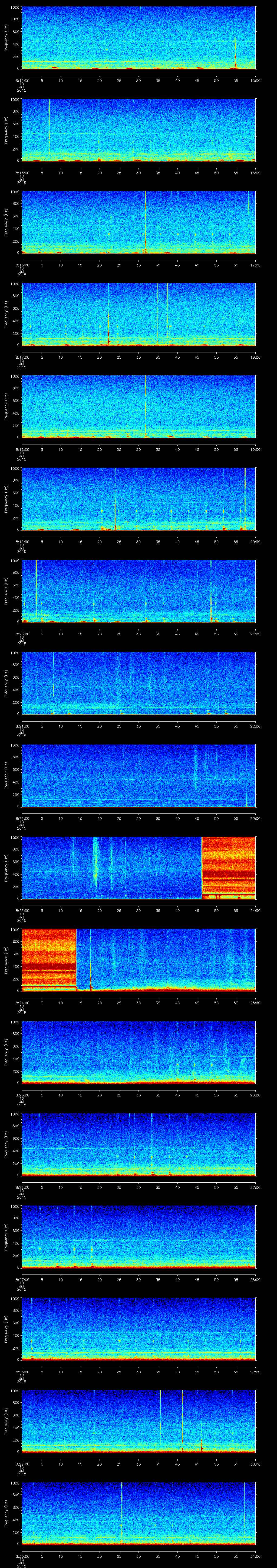Click 'Frequency (Hz)' label of the 8:14:00 panel

pyautogui.click(x=6, y=38)
